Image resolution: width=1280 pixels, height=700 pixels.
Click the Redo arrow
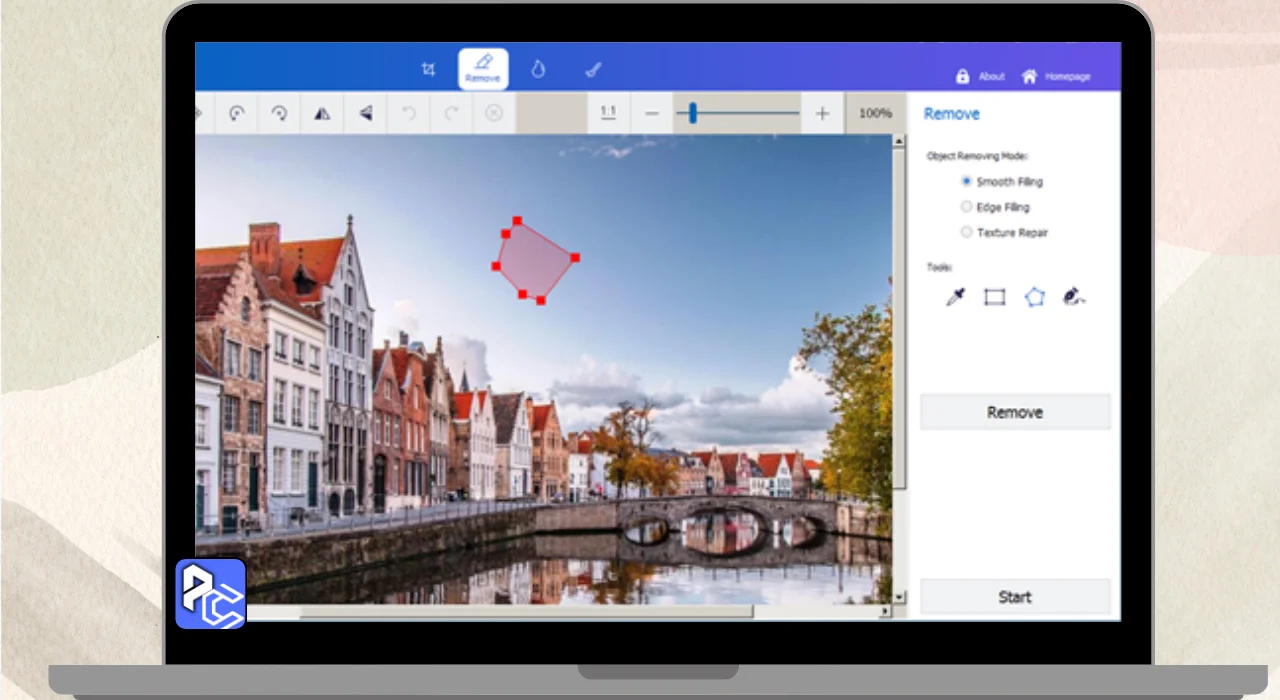(x=451, y=113)
